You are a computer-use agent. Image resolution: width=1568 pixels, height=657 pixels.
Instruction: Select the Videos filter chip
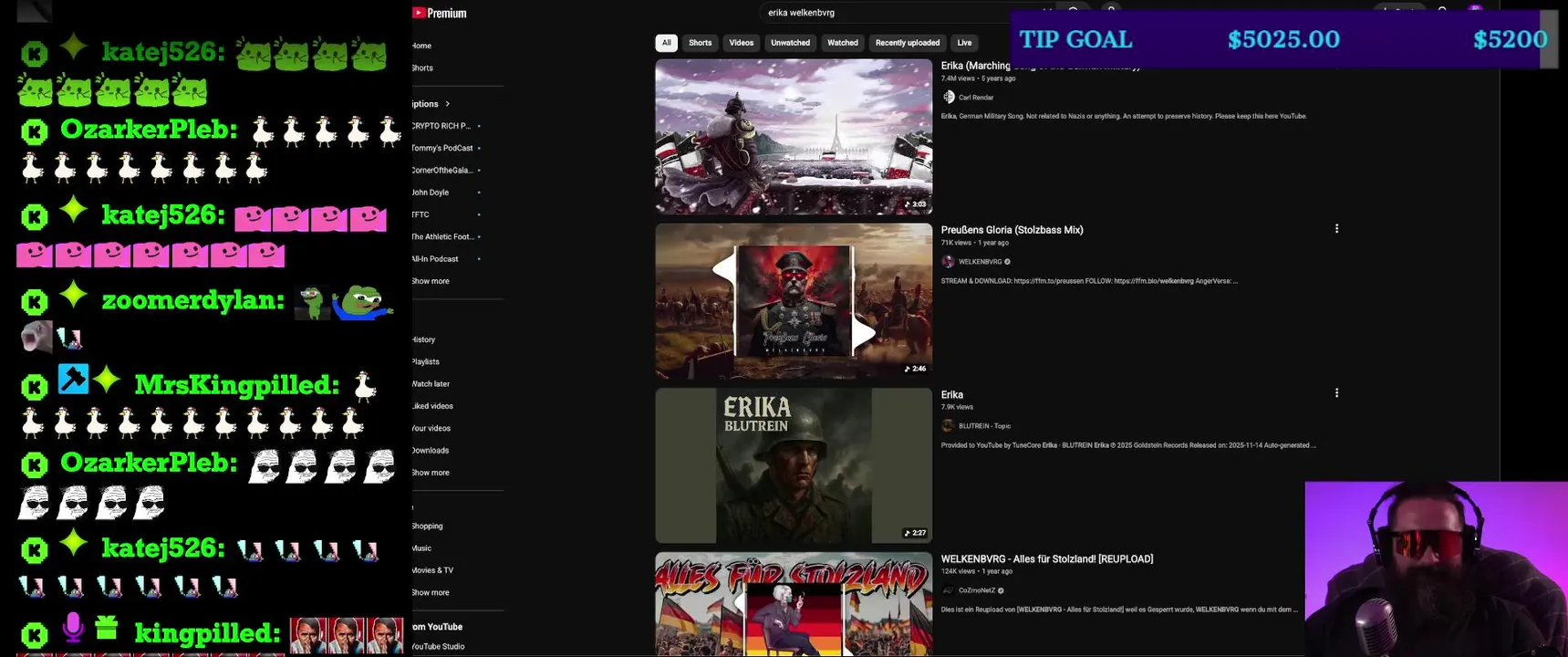point(742,43)
